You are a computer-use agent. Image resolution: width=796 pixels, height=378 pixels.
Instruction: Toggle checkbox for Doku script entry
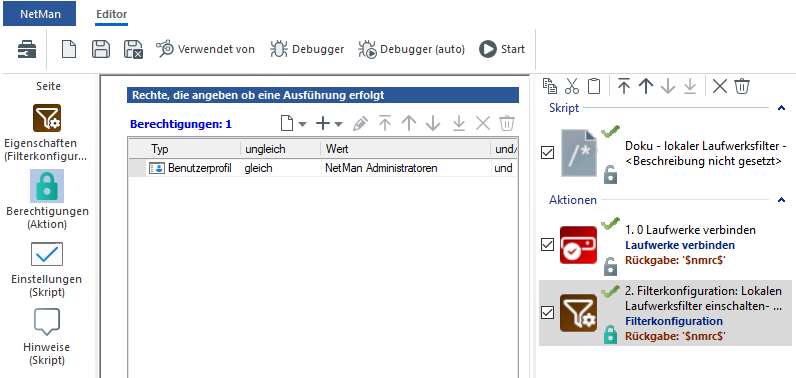pos(547,152)
